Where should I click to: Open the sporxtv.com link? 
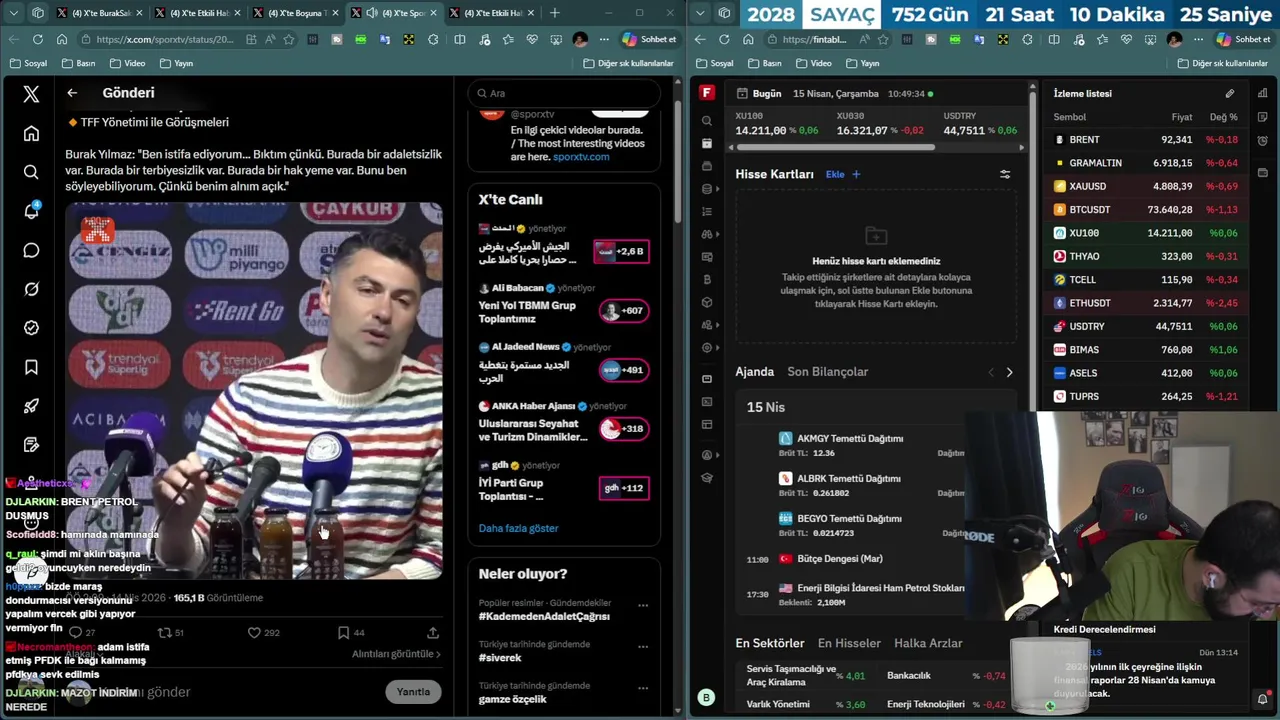click(580, 157)
